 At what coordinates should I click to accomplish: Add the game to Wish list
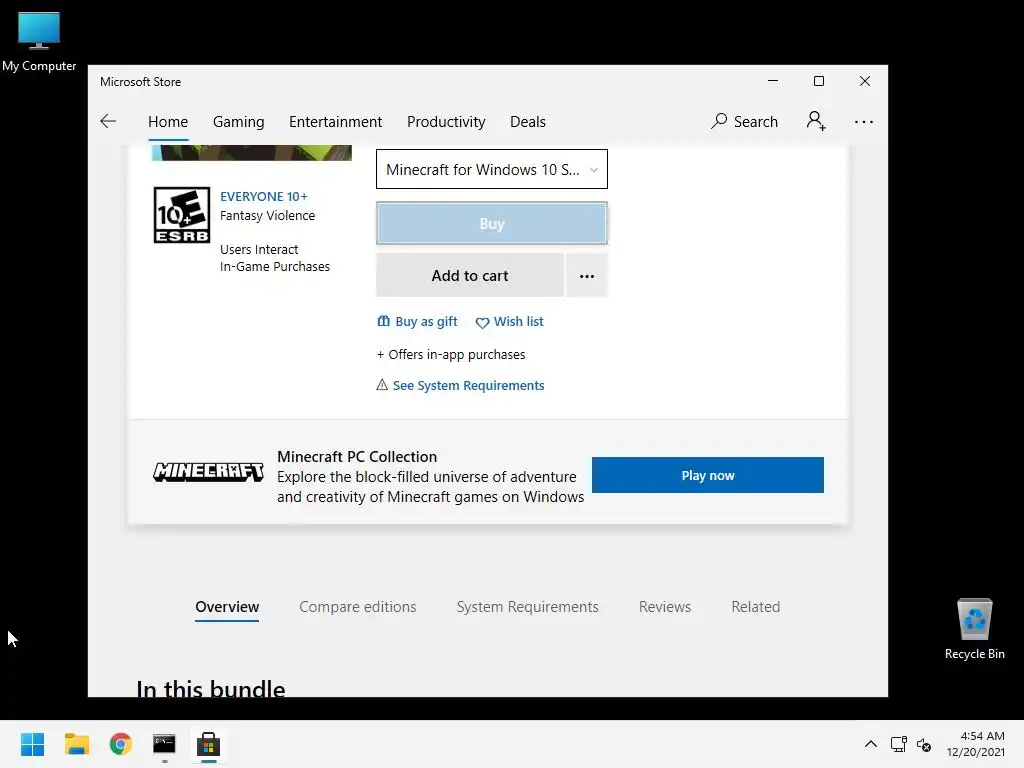[x=509, y=321]
